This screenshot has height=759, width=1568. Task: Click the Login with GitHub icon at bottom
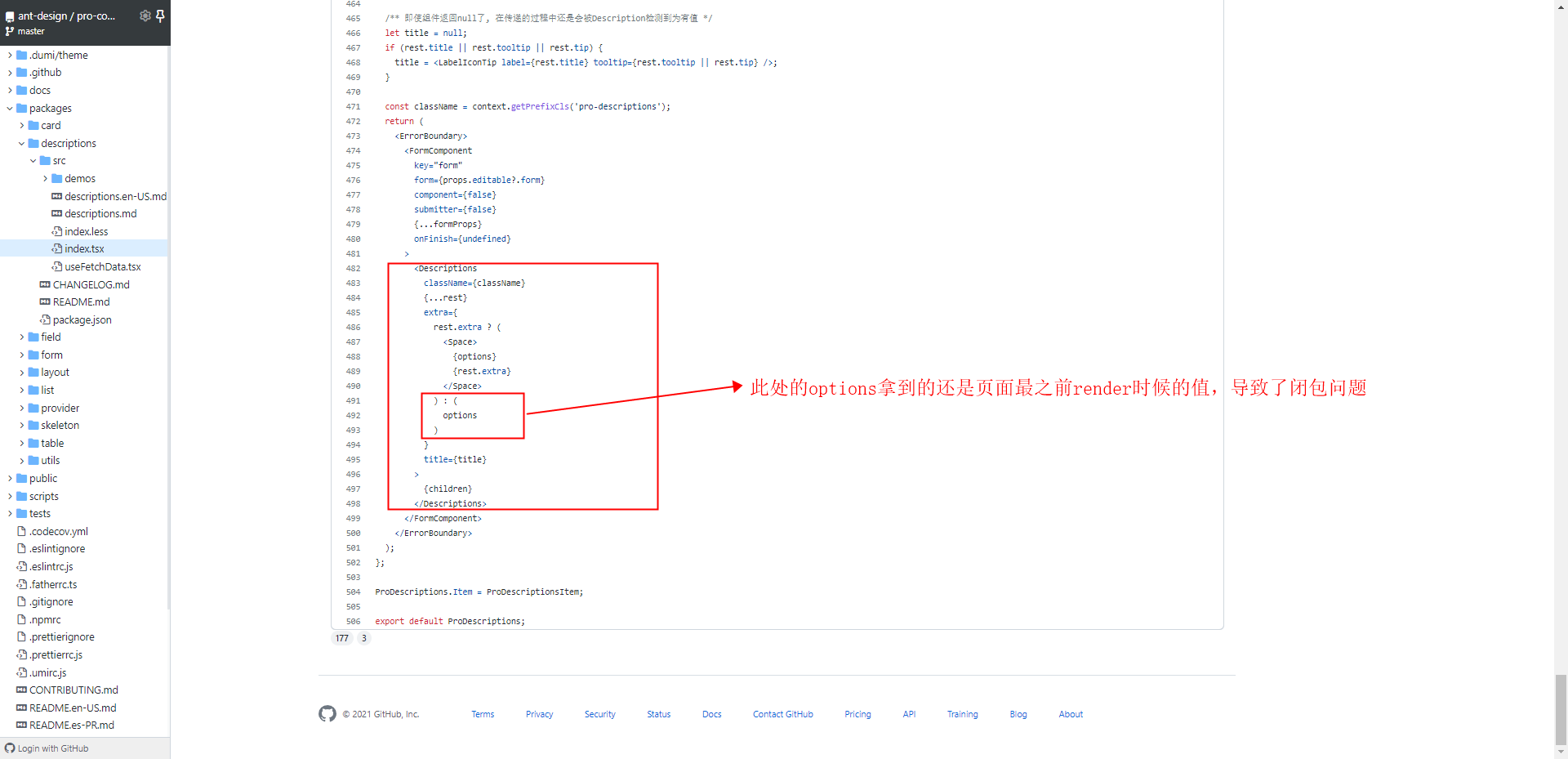pos(8,748)
